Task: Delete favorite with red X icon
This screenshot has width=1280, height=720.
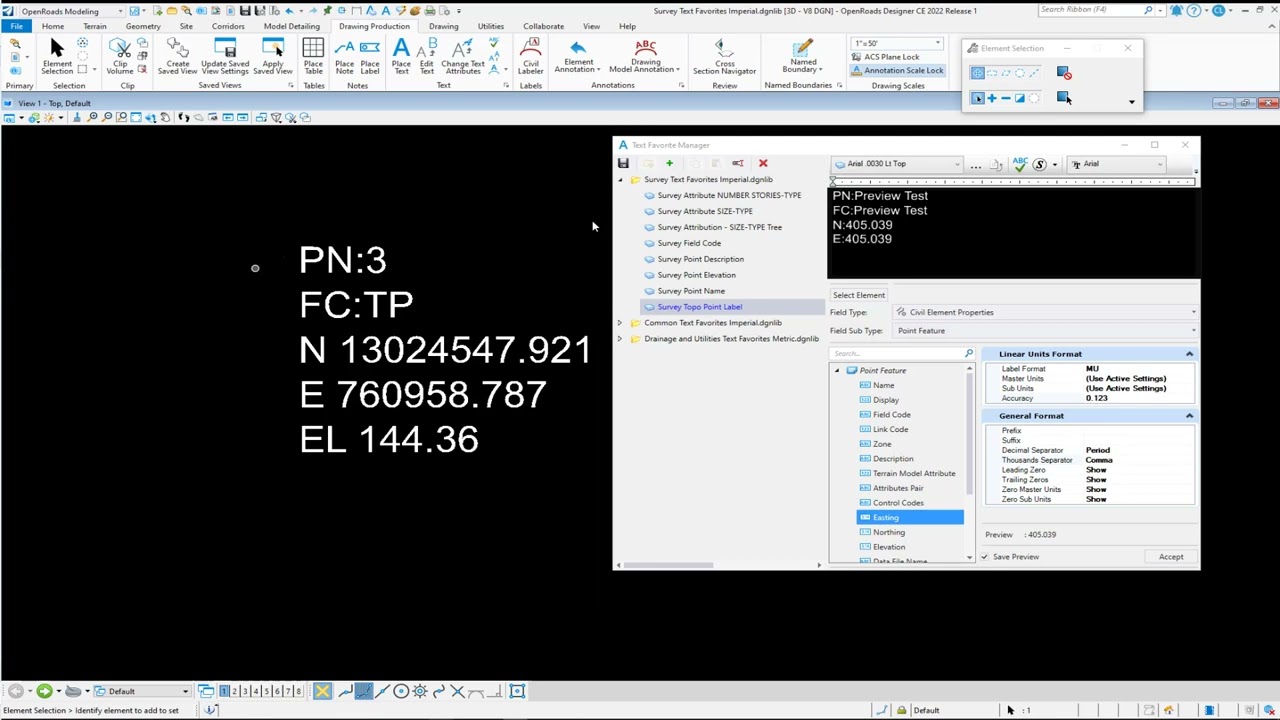Action: pyautogui.click(x=763, y=163)
